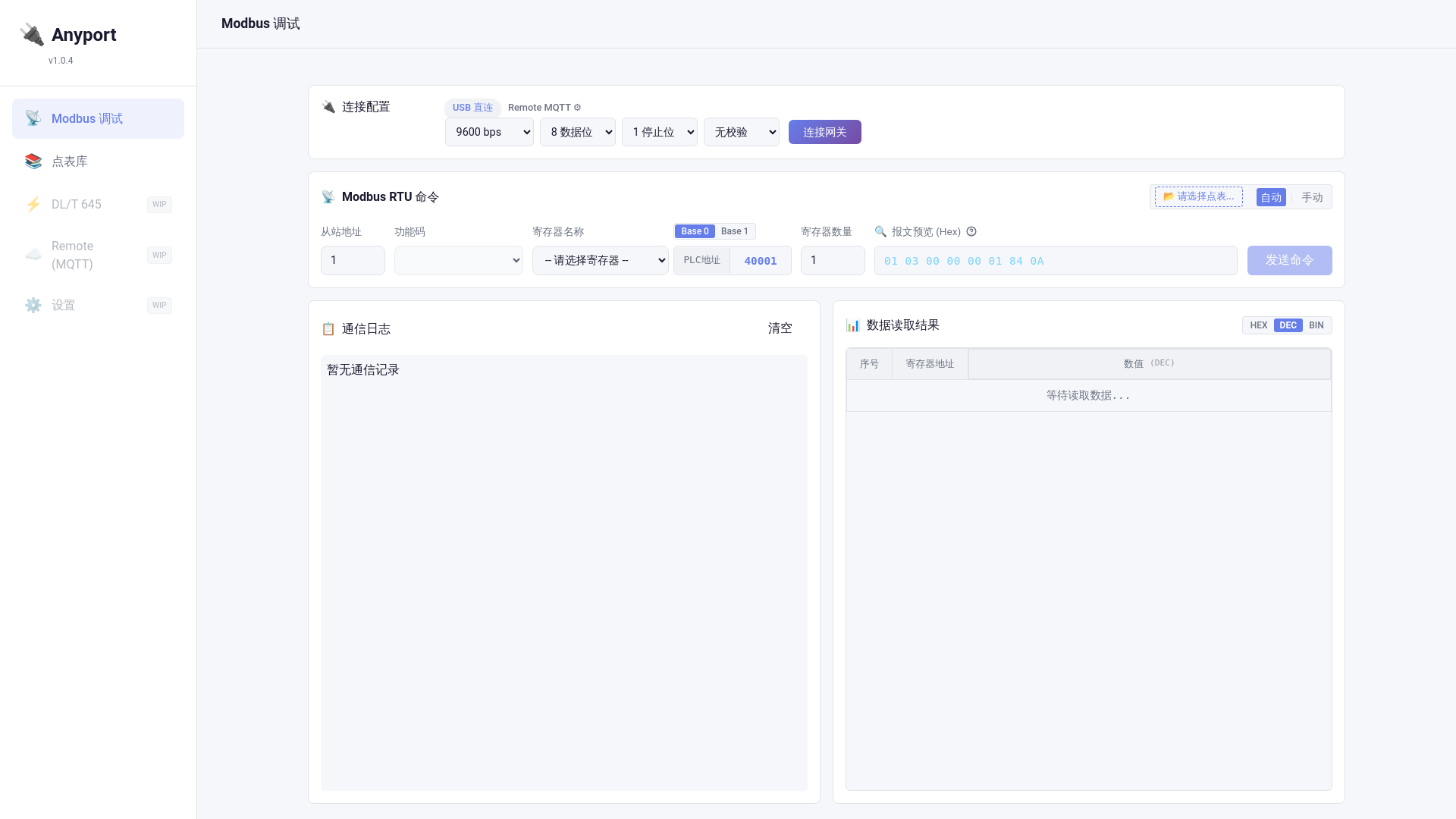Open the Remote (MQTT) sidebar item
Viewport: 1456px width, 819px height.
click(x=98, y=255)
